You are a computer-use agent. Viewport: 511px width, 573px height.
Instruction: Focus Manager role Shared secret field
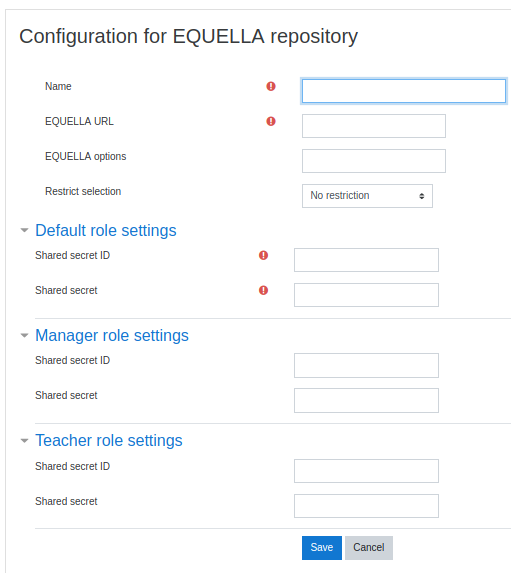click(x=366, y=401)
